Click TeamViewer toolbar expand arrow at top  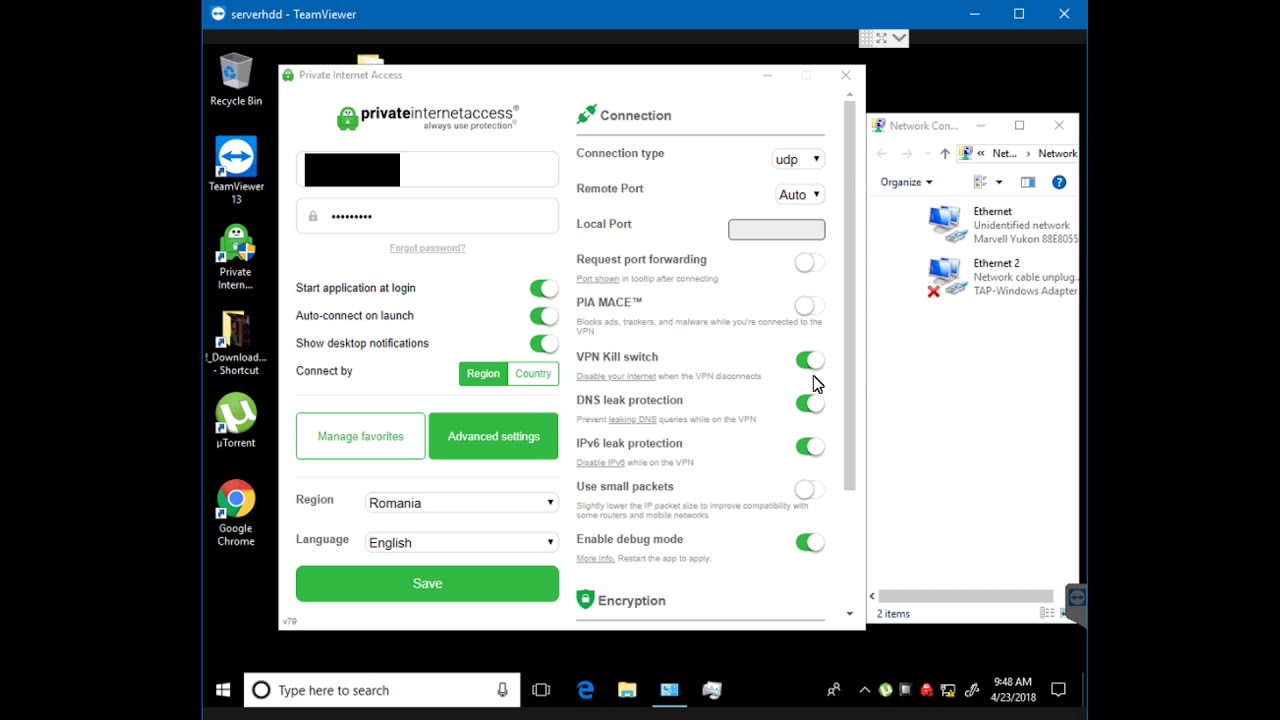point(900,38)
